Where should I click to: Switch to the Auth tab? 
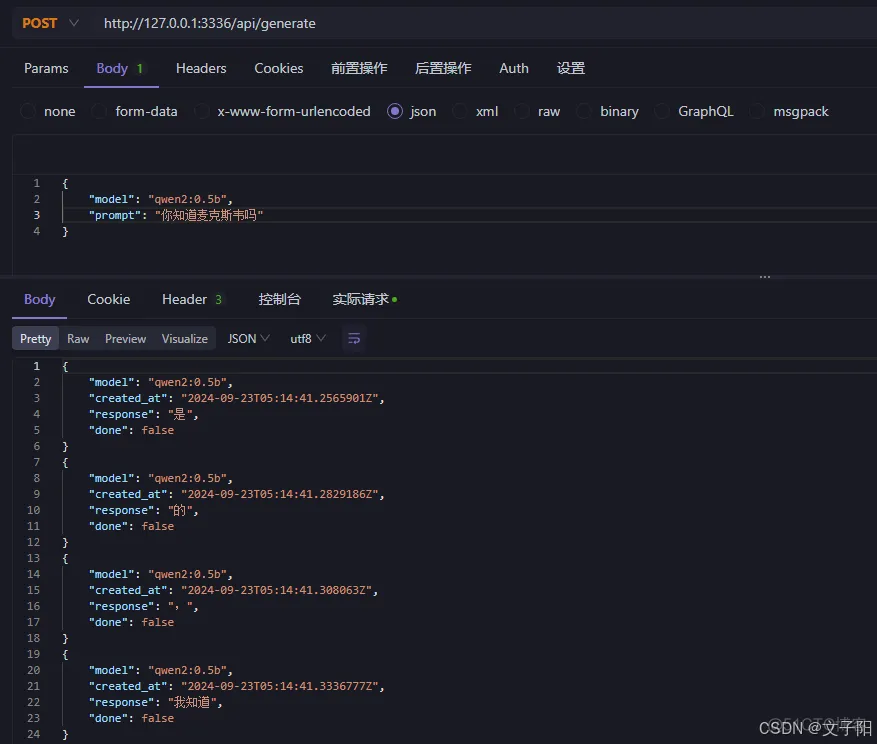514,68
